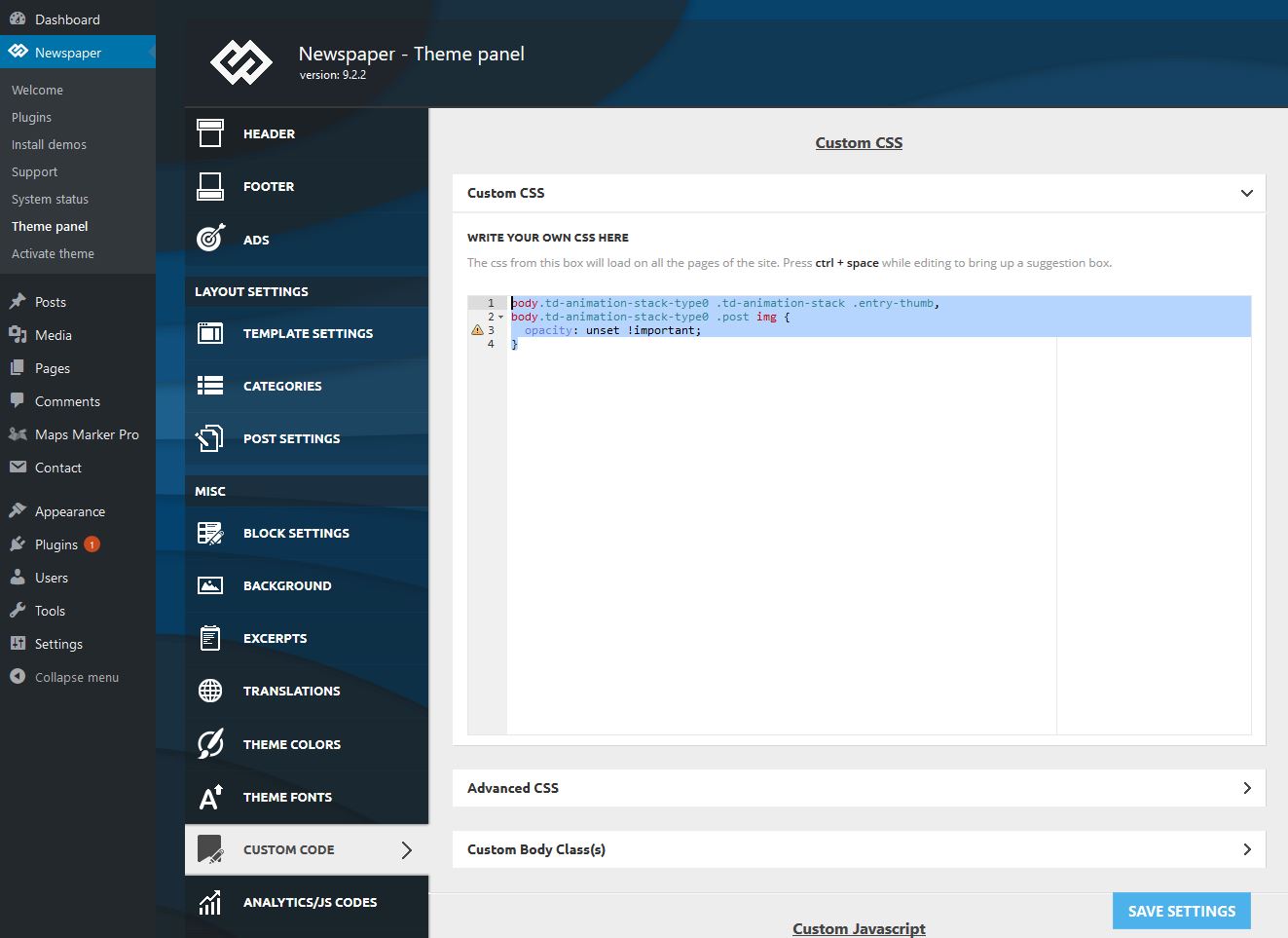The height and width of the screenshot is (938, 1288).
Task: Click the Footer panel icon
Action: click(x=210, y=186)
